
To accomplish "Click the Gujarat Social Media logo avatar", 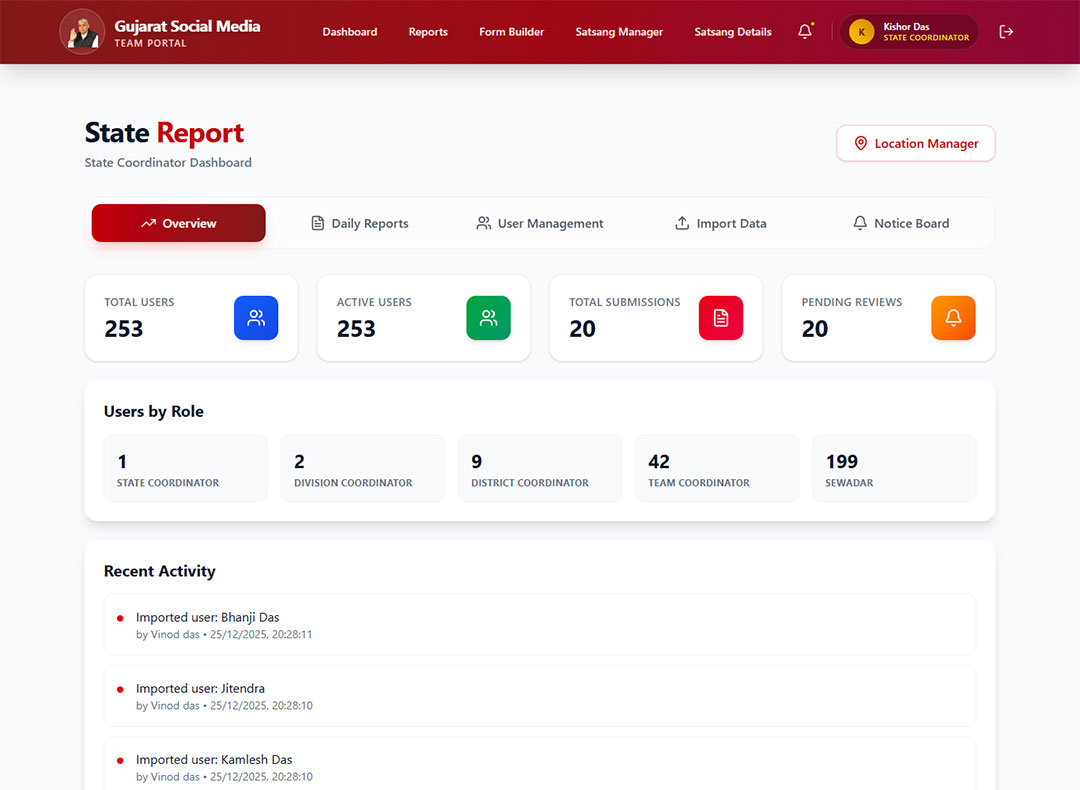I will [82, 31].
